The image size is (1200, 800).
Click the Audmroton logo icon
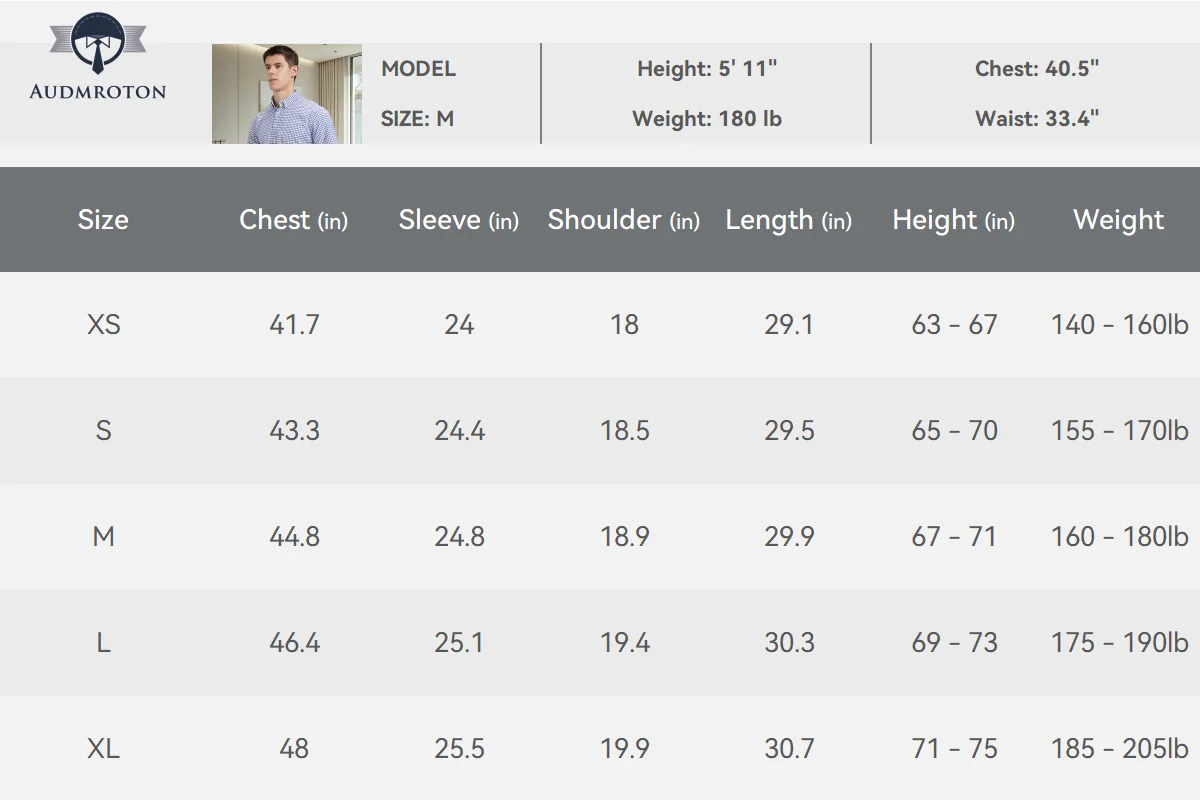(x=97, y=44)
